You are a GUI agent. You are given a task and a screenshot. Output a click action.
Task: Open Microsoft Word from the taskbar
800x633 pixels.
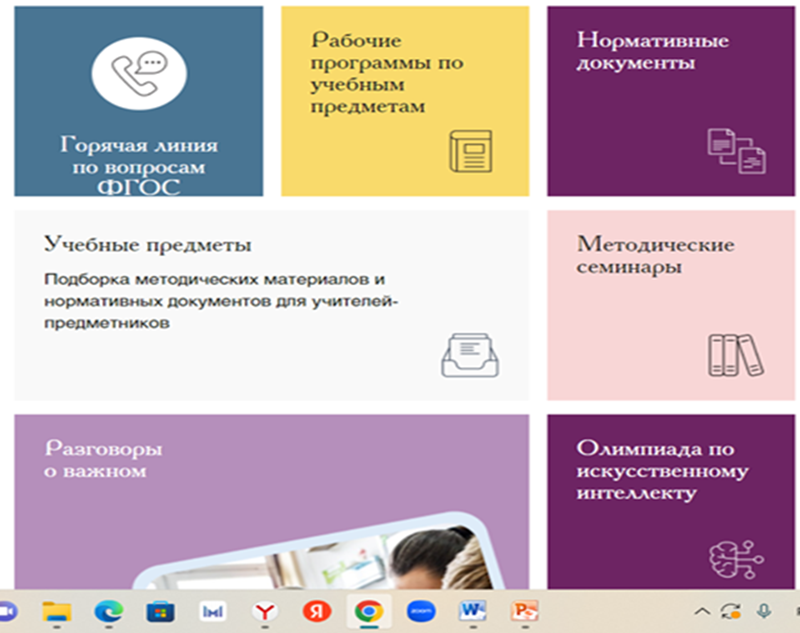point(471,611)
